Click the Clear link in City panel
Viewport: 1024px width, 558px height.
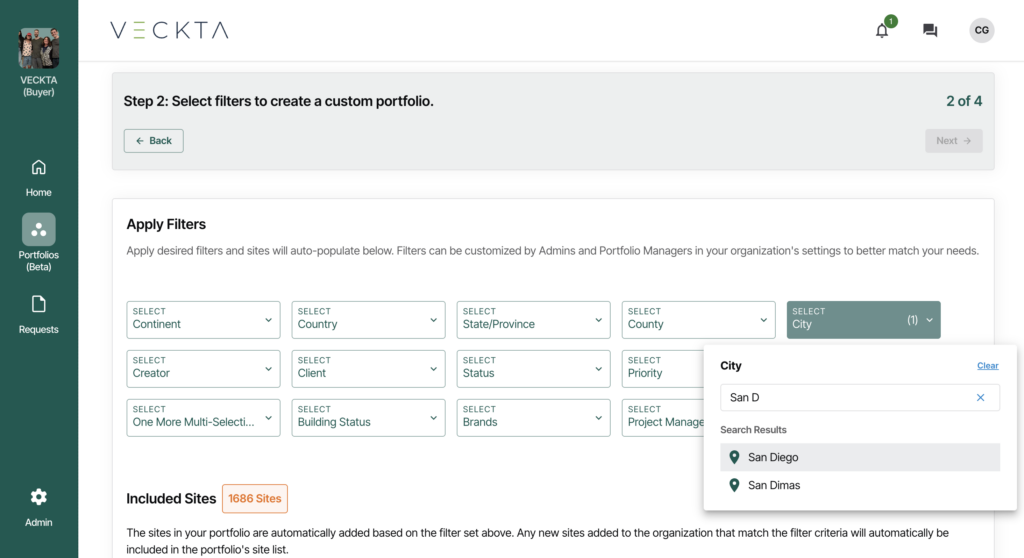(987, 366)
